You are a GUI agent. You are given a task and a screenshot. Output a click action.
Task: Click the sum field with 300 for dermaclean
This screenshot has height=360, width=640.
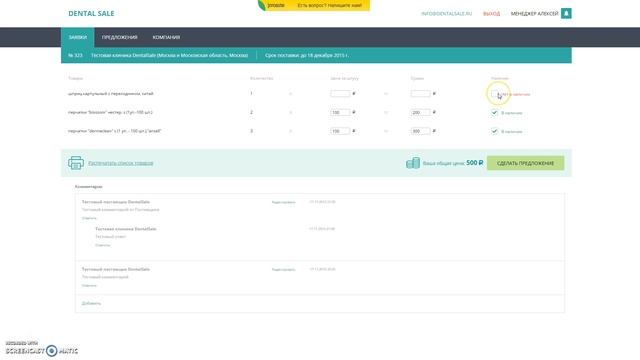pyautogui.click(x=420, y=131)
